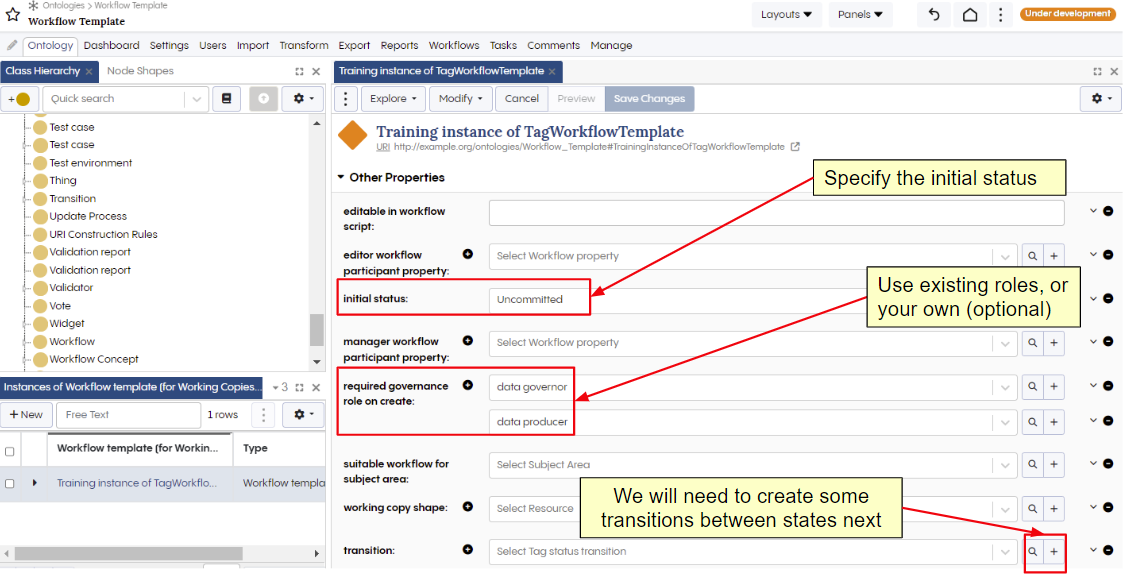1127x574 pixels.
Task: Open the top-right vertical dots menu
Action: [1000, 14]
